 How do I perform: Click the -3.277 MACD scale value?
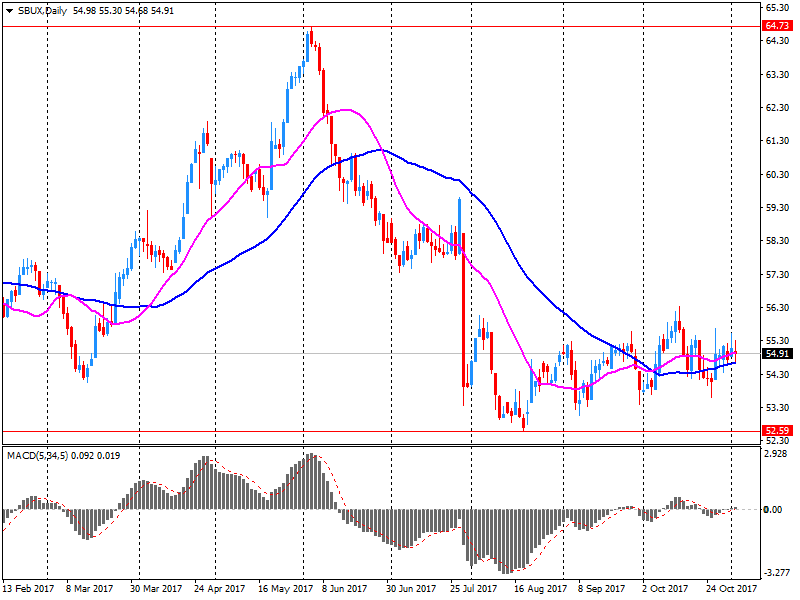click(776, 573)
